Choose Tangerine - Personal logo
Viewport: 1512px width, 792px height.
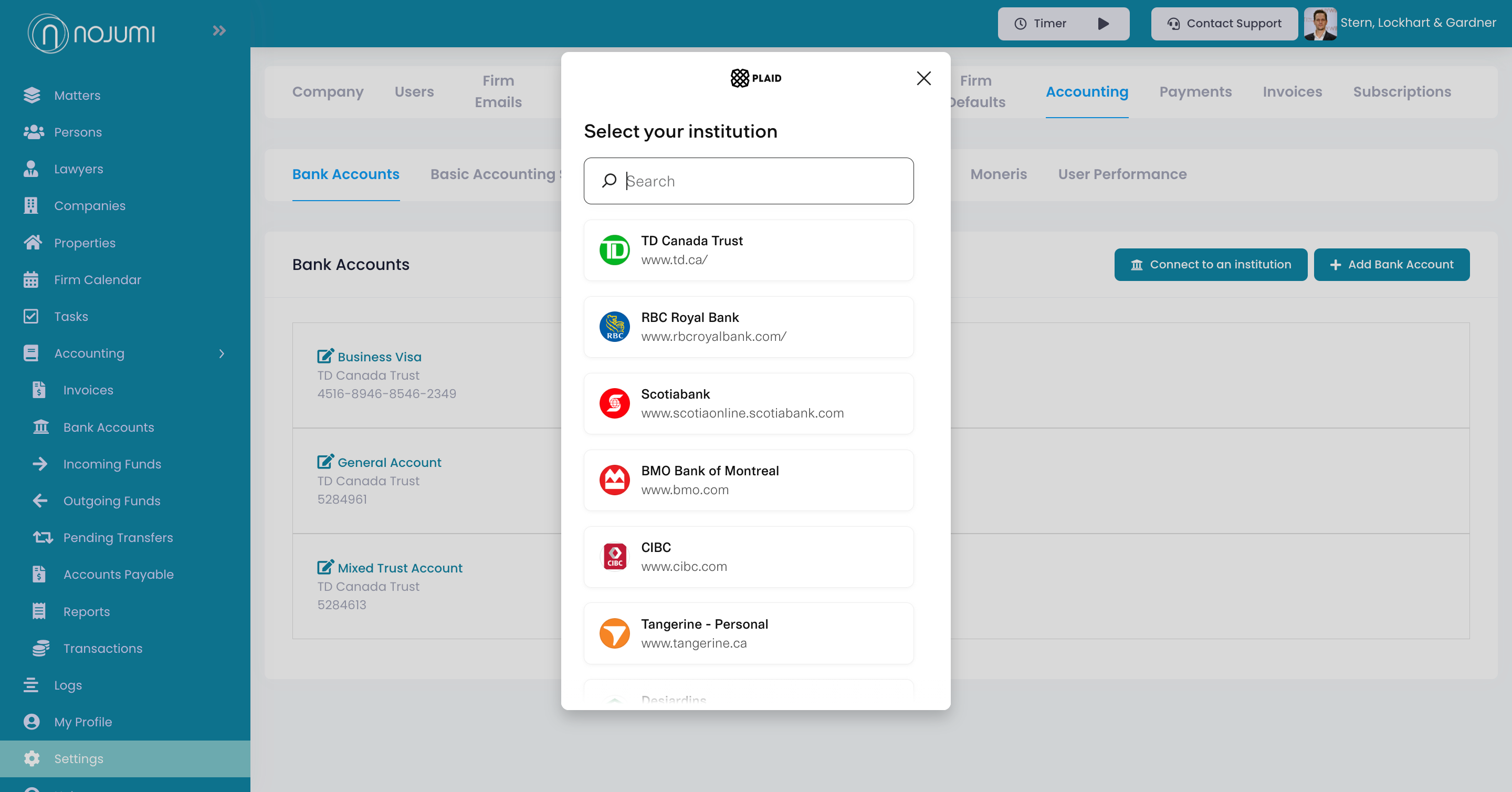pyautogui.click(x=615, y=633)
